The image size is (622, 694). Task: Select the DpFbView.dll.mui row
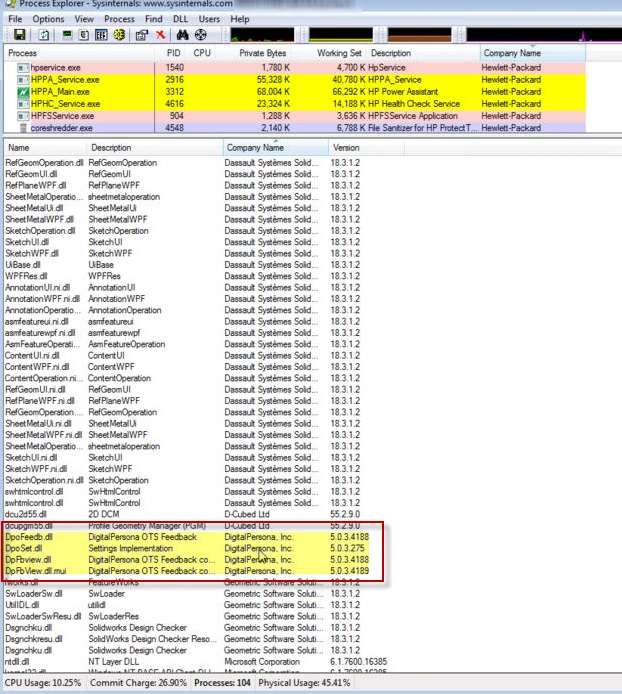188,571
